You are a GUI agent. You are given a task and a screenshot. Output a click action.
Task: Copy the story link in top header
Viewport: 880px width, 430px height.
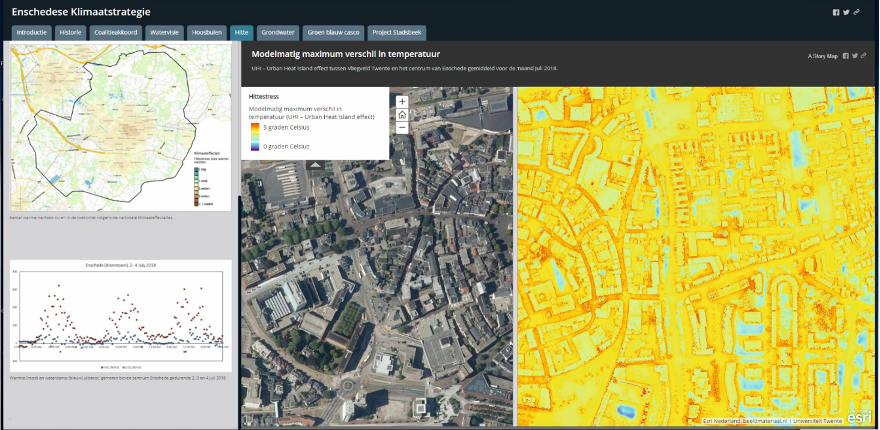click(x=856, y=12)
